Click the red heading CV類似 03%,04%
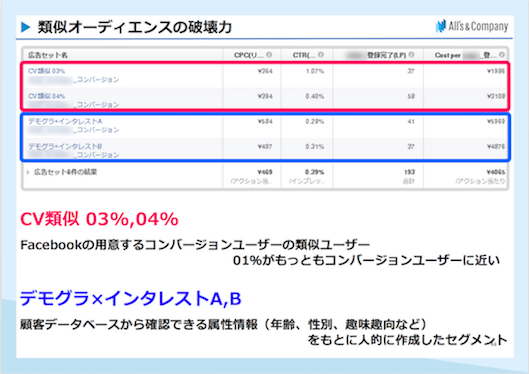529x374 pixels. [99, 219]
